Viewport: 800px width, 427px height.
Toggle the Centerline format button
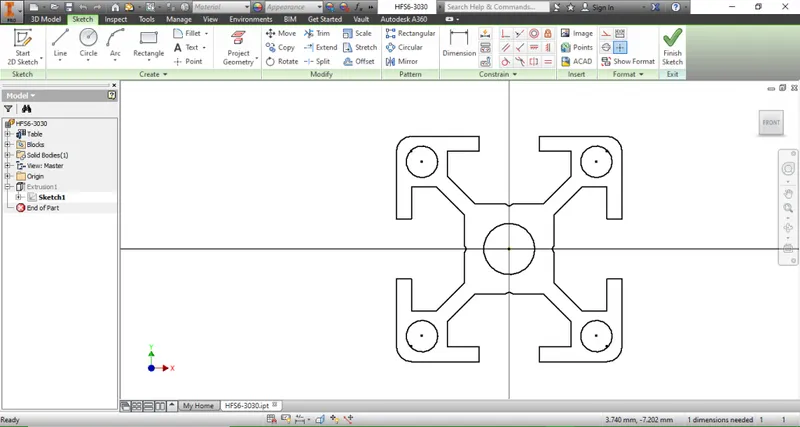coord(606,47)
